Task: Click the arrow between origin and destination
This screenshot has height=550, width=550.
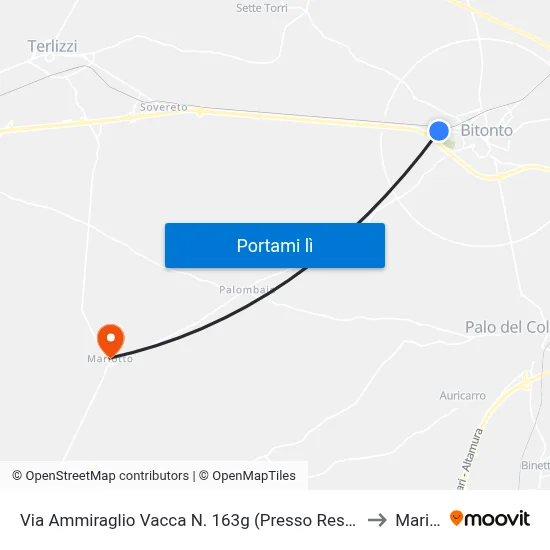Action: [x=377, y=520]
